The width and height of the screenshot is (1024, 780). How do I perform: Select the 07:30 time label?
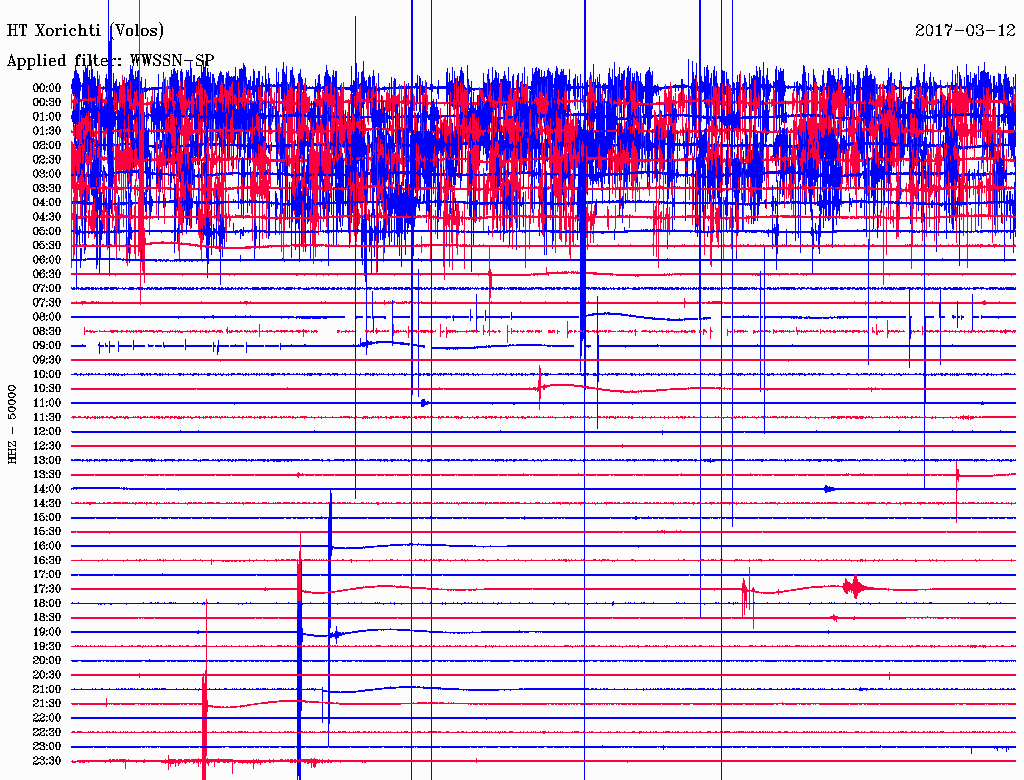(x=47, y=302)
